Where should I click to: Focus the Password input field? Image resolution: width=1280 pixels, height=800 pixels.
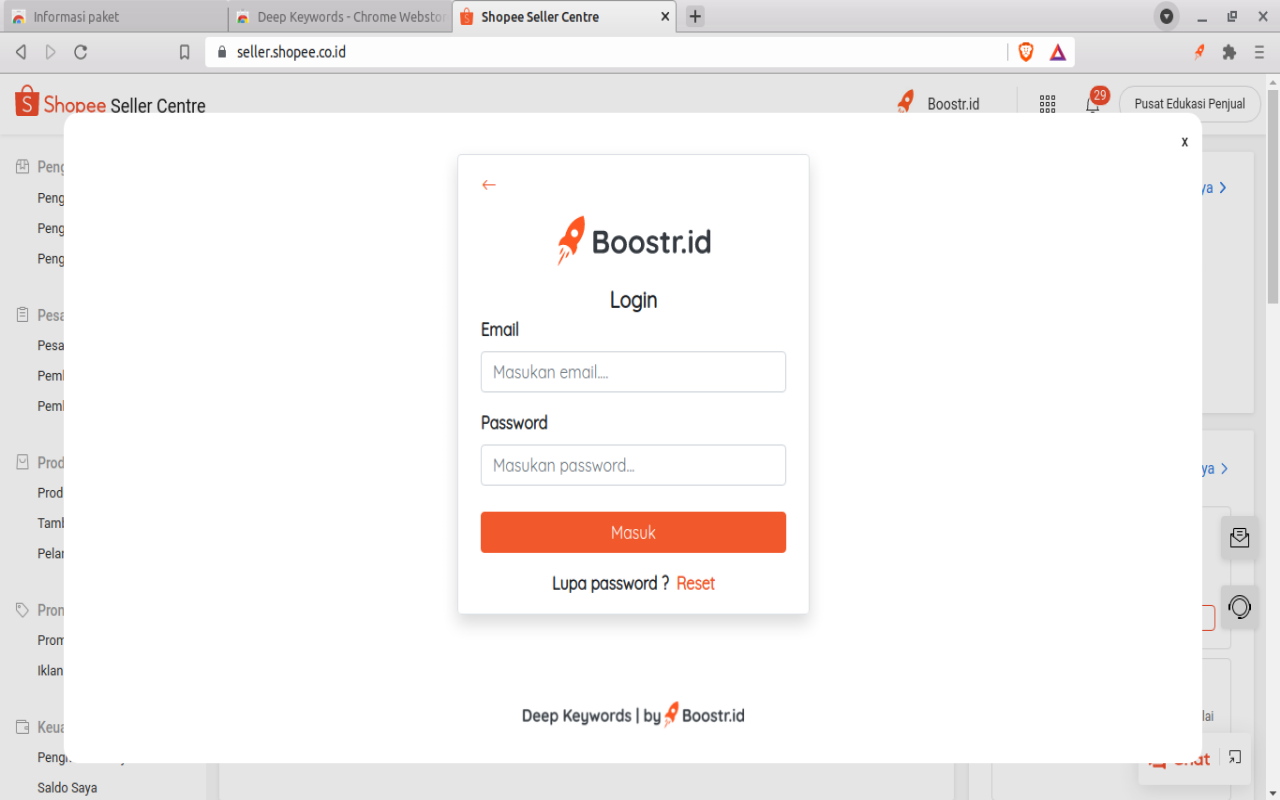[633, 465]
